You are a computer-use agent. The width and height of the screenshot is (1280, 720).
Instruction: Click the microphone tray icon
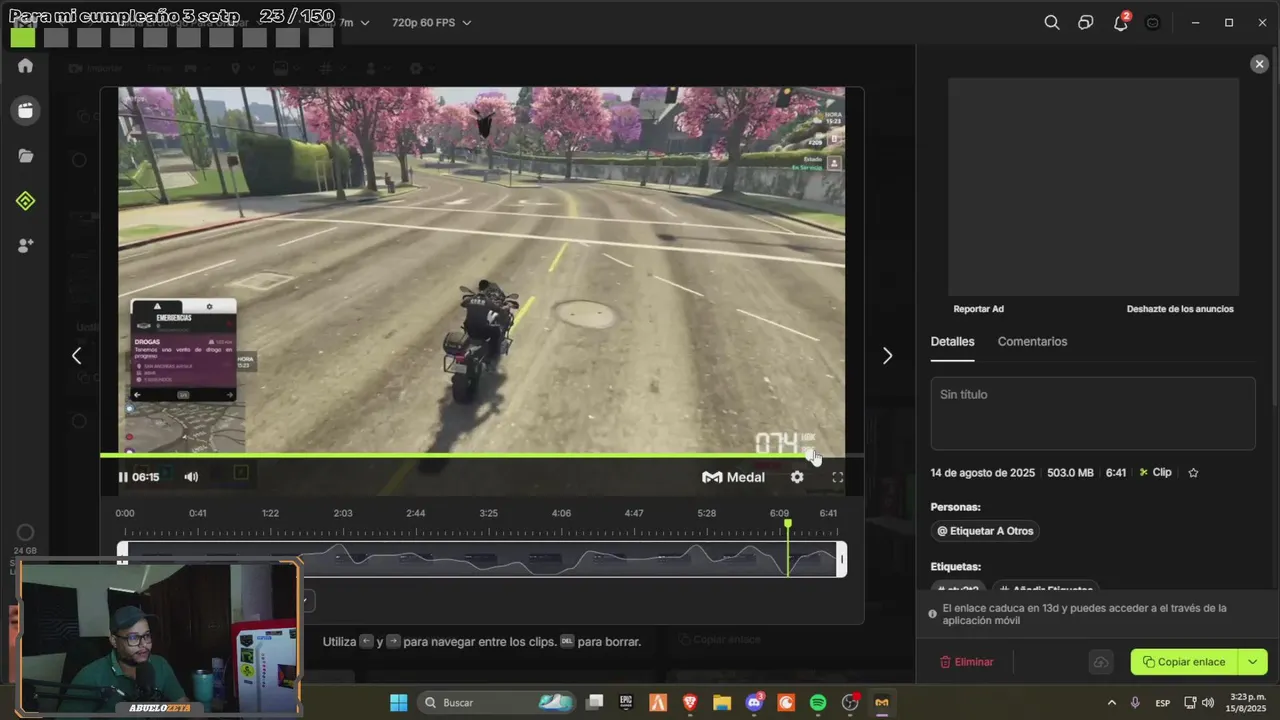coord(1135,702)
